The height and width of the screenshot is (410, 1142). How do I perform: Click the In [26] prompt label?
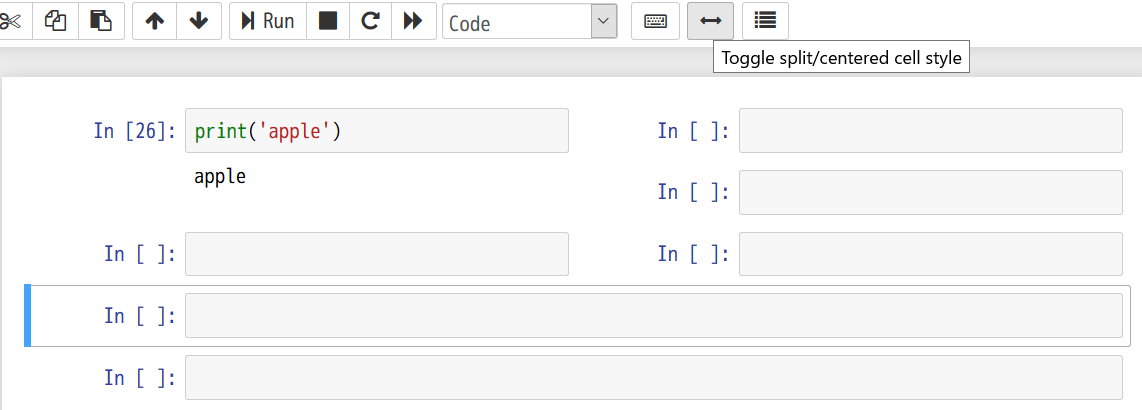135,131
